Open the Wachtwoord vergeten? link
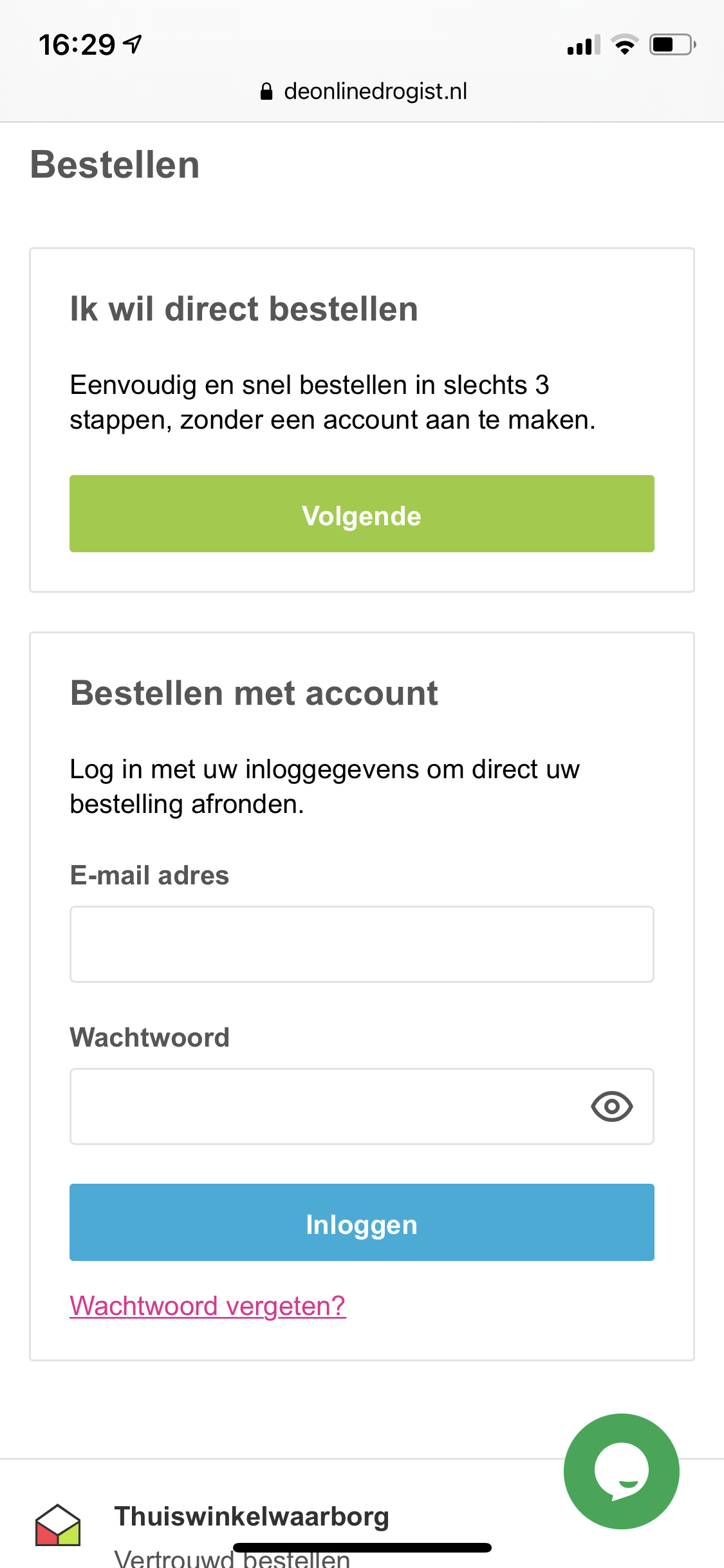 point(207,1306)
